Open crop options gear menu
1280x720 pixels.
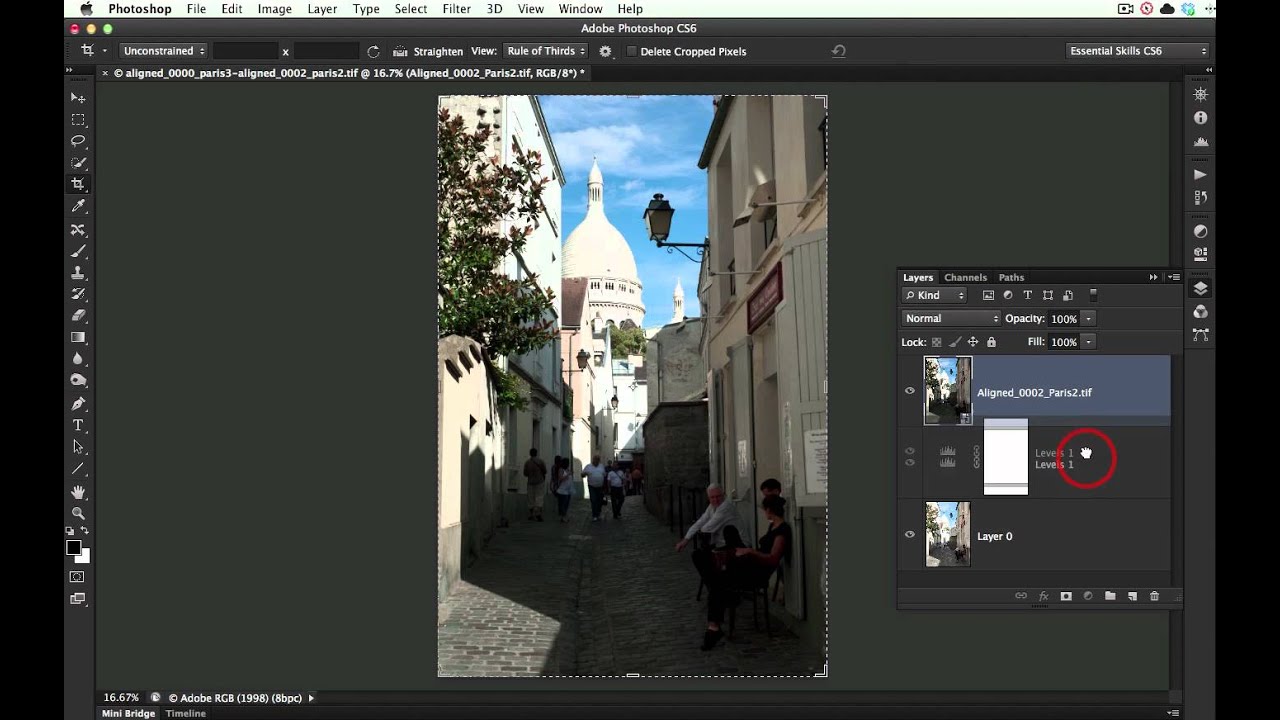605,51
